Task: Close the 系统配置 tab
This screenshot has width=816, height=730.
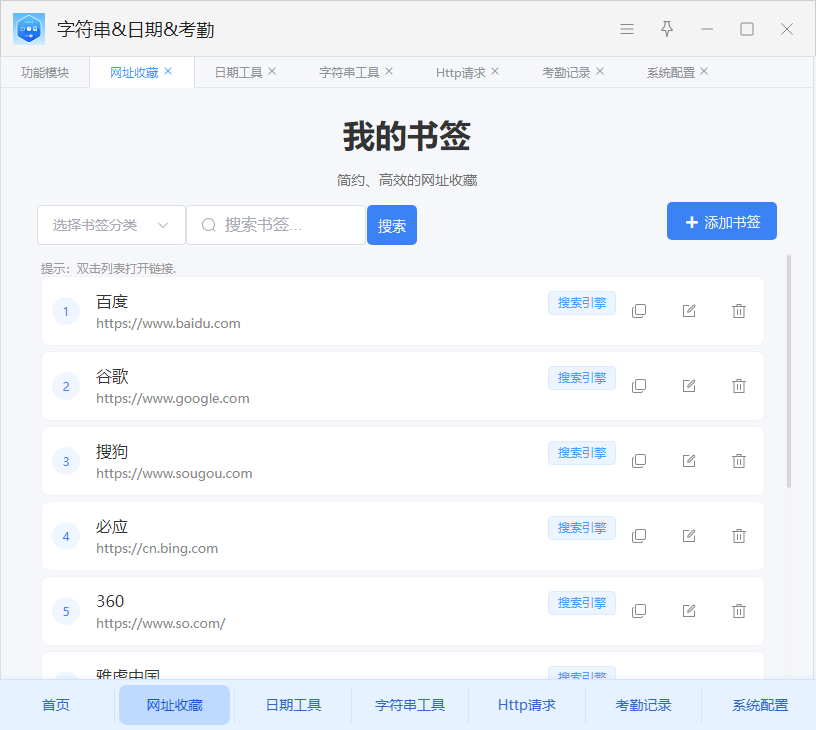Action: (x=704, y=71)
